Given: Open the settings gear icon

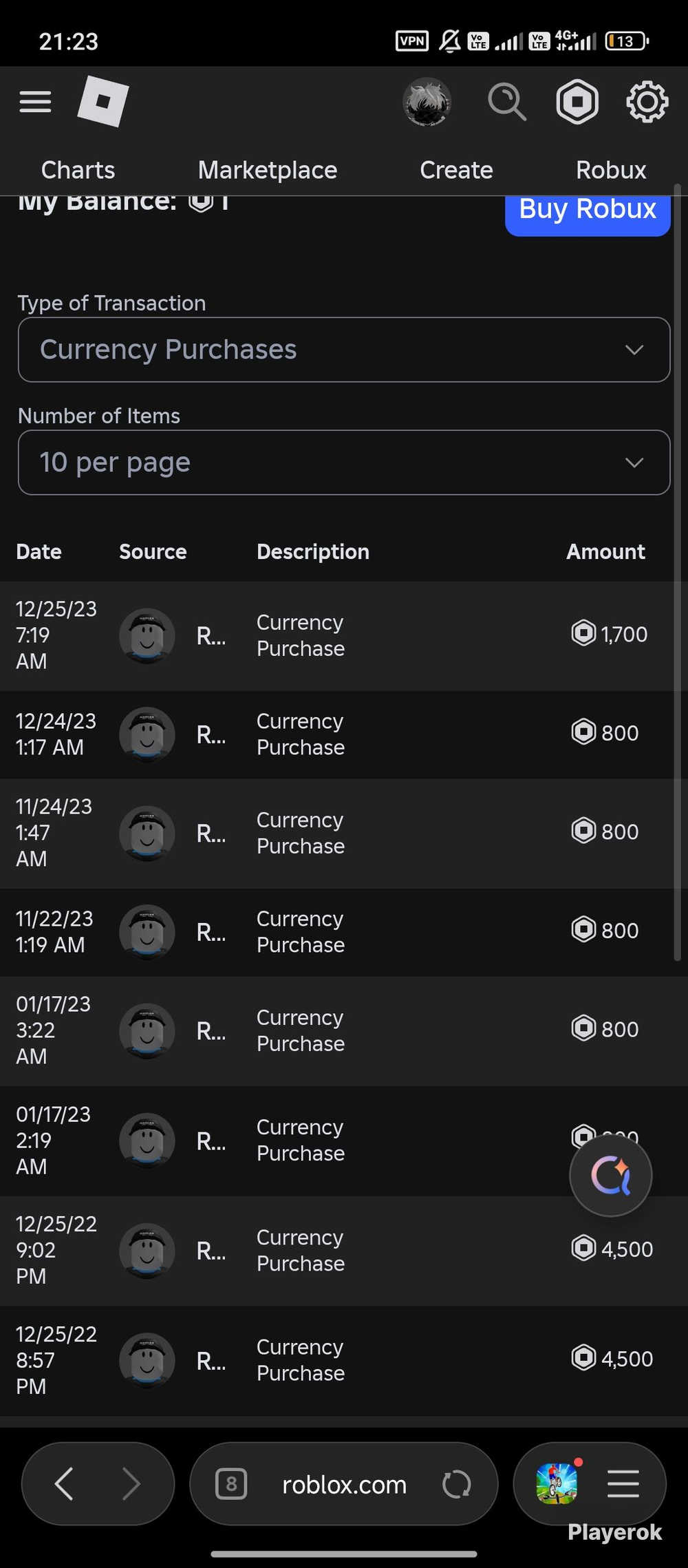Looking at the screenshot, I should pos(647,102).
